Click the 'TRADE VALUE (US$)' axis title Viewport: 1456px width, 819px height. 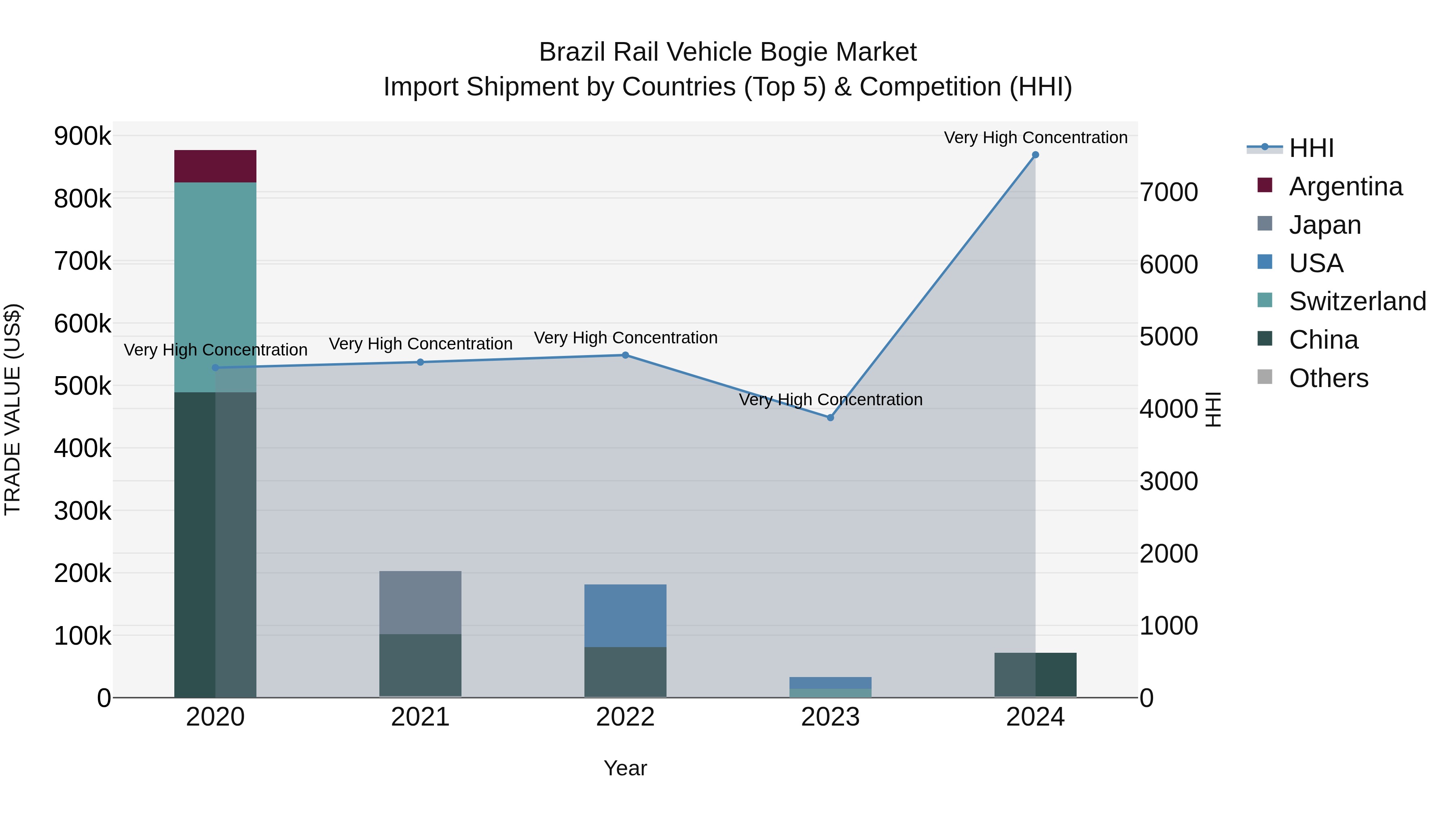pos(13,410)
